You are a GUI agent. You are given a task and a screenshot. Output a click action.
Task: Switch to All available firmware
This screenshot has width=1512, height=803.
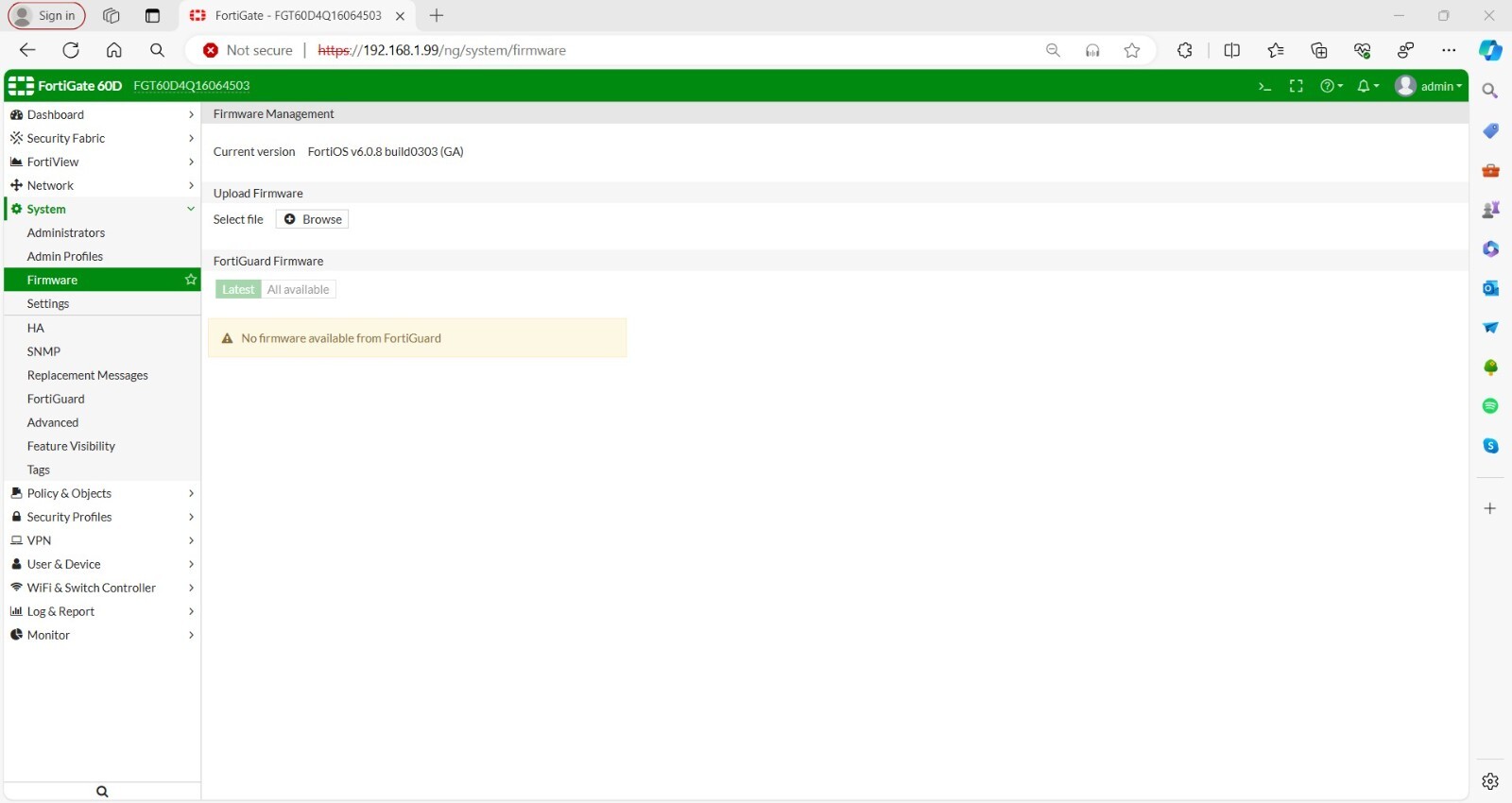click(x=298, y=290)
